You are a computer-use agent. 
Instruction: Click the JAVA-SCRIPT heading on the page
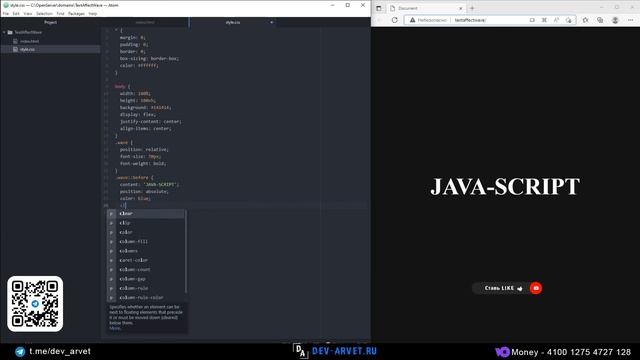coord(505,187)
